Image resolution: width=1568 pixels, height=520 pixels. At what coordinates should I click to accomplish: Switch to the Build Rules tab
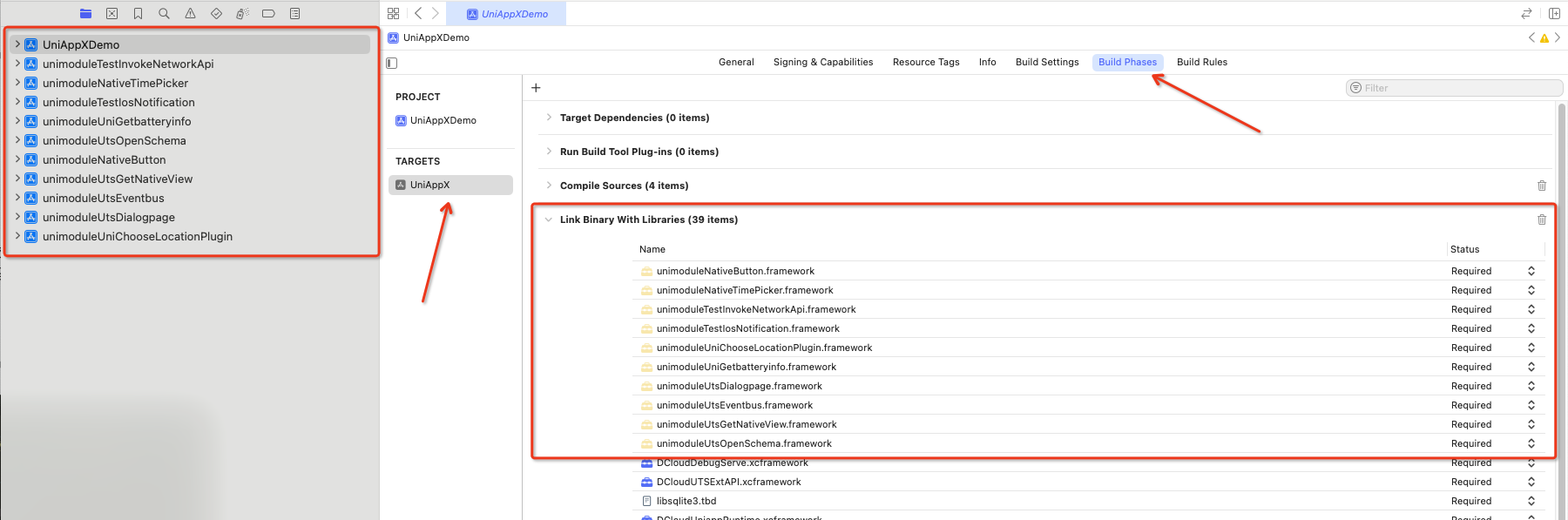pos(1202,62)
